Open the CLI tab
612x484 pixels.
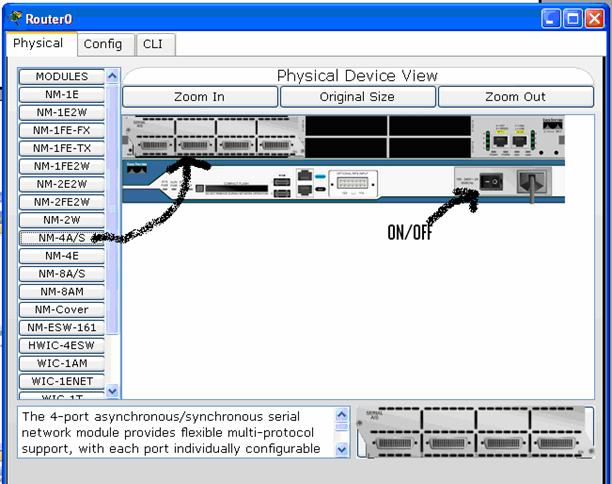click(153, 44)
